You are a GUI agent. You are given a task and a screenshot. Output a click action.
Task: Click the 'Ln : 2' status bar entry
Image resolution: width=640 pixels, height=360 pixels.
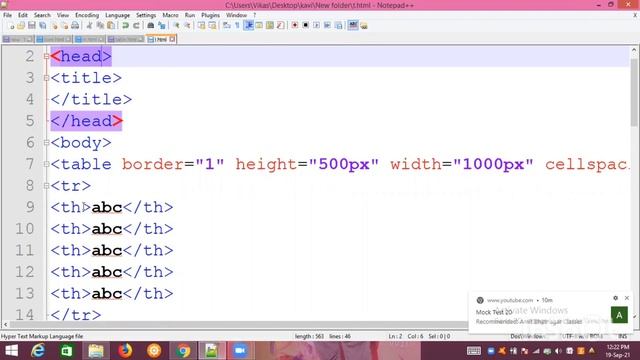click(395, 336)
